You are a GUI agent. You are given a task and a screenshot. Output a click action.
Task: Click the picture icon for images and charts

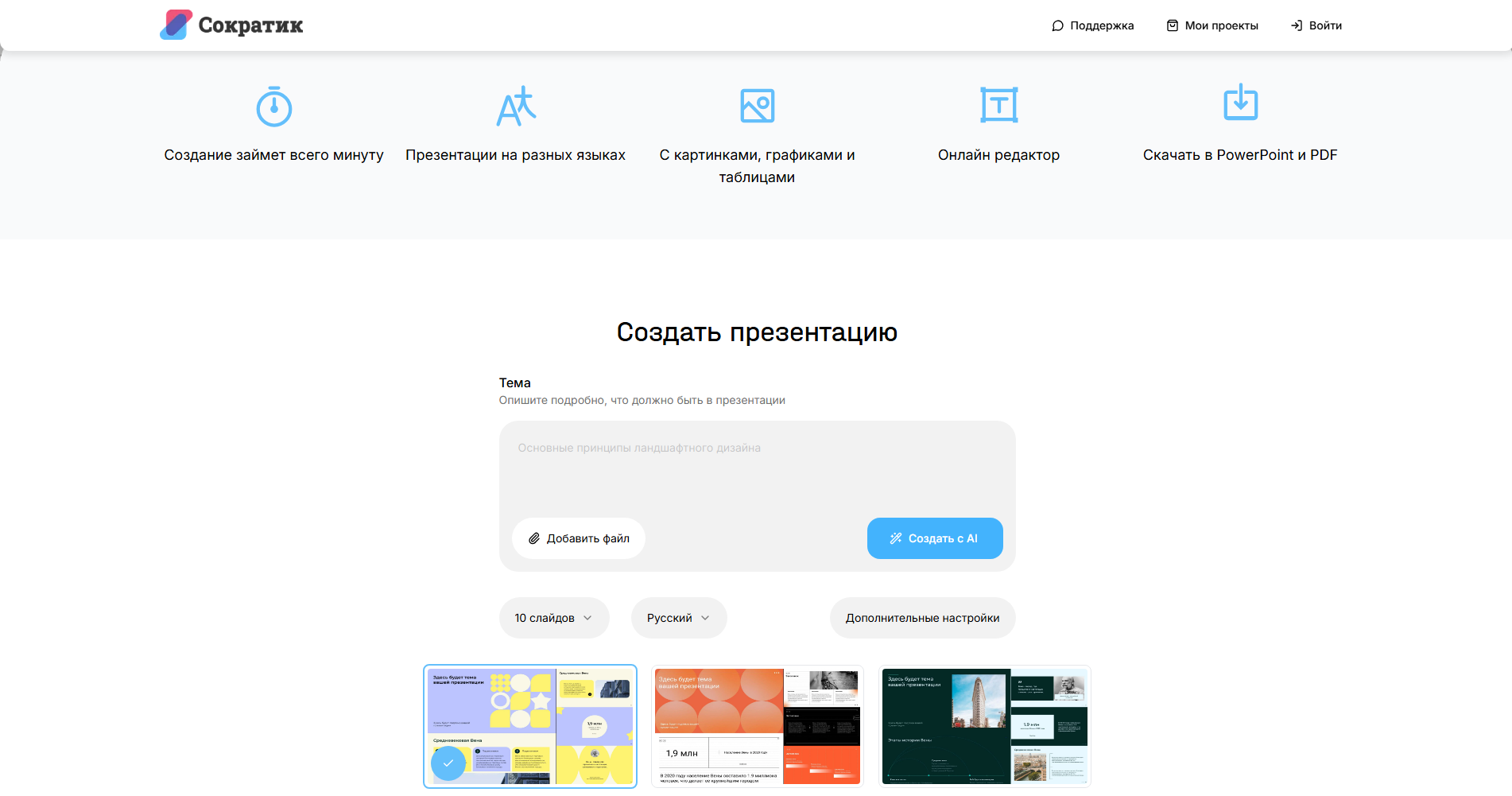[757, 106]
